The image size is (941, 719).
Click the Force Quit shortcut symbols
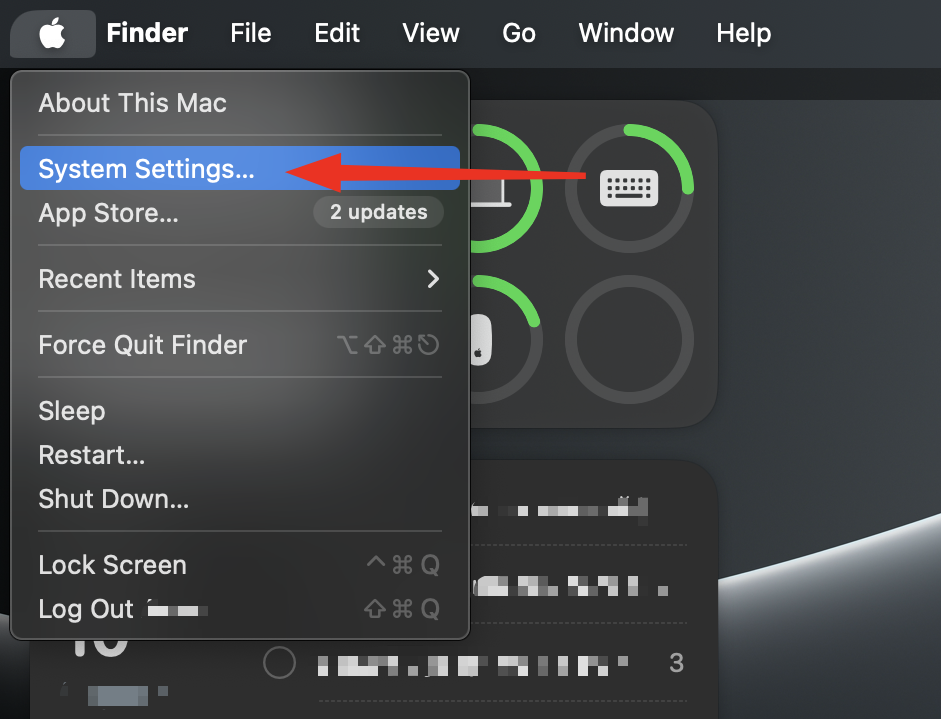[x=388, y=345]
